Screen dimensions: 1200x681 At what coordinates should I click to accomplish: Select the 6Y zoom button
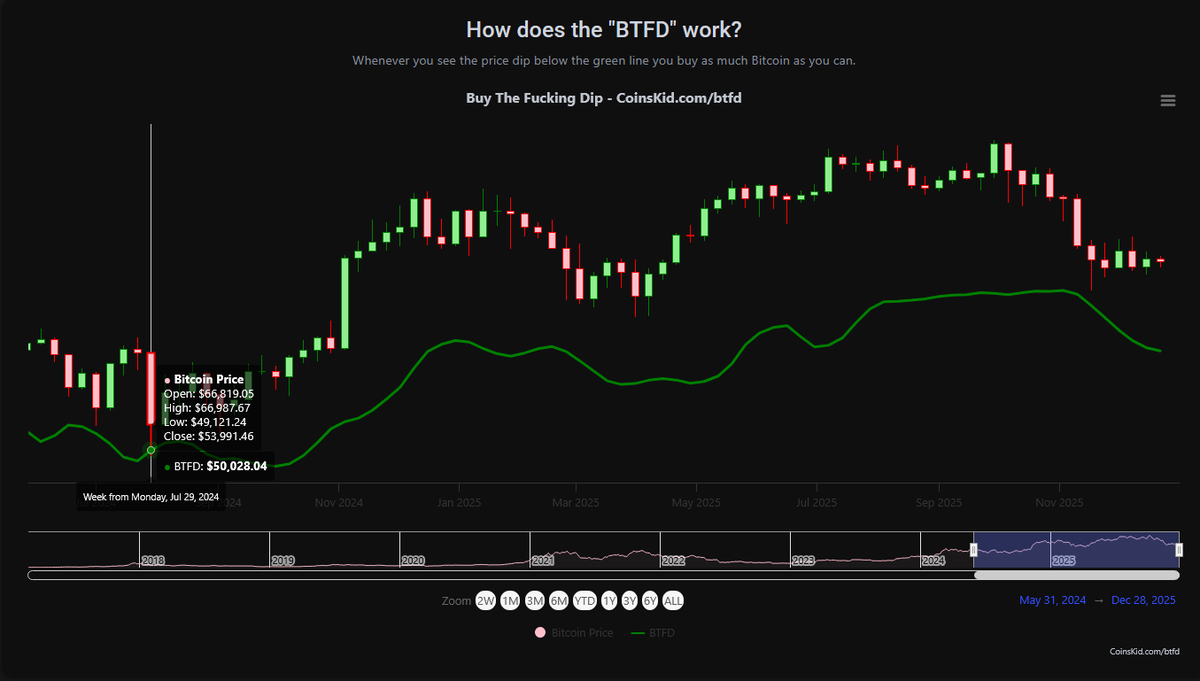pyautogui.click(x=649, y=601)
